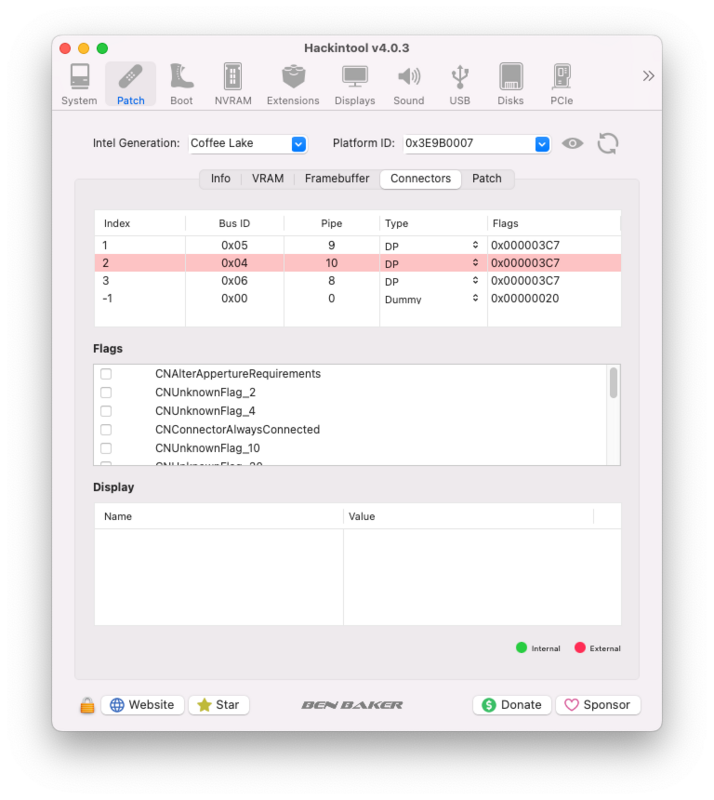This screenshot has height=800, width=714.
Task: Open the Extensions brick icon
Action: (x=293, y=84)
